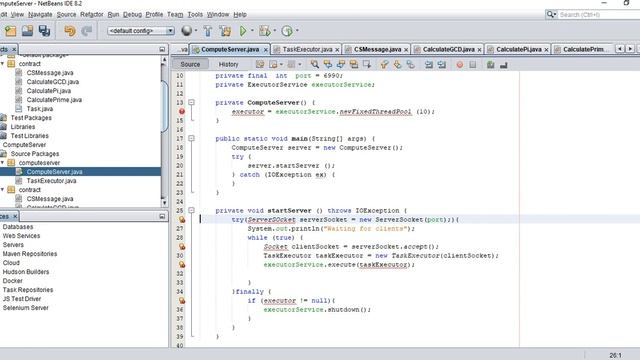Click the Profile Project clock icon
640x360 pixels.
pos(287,31)
